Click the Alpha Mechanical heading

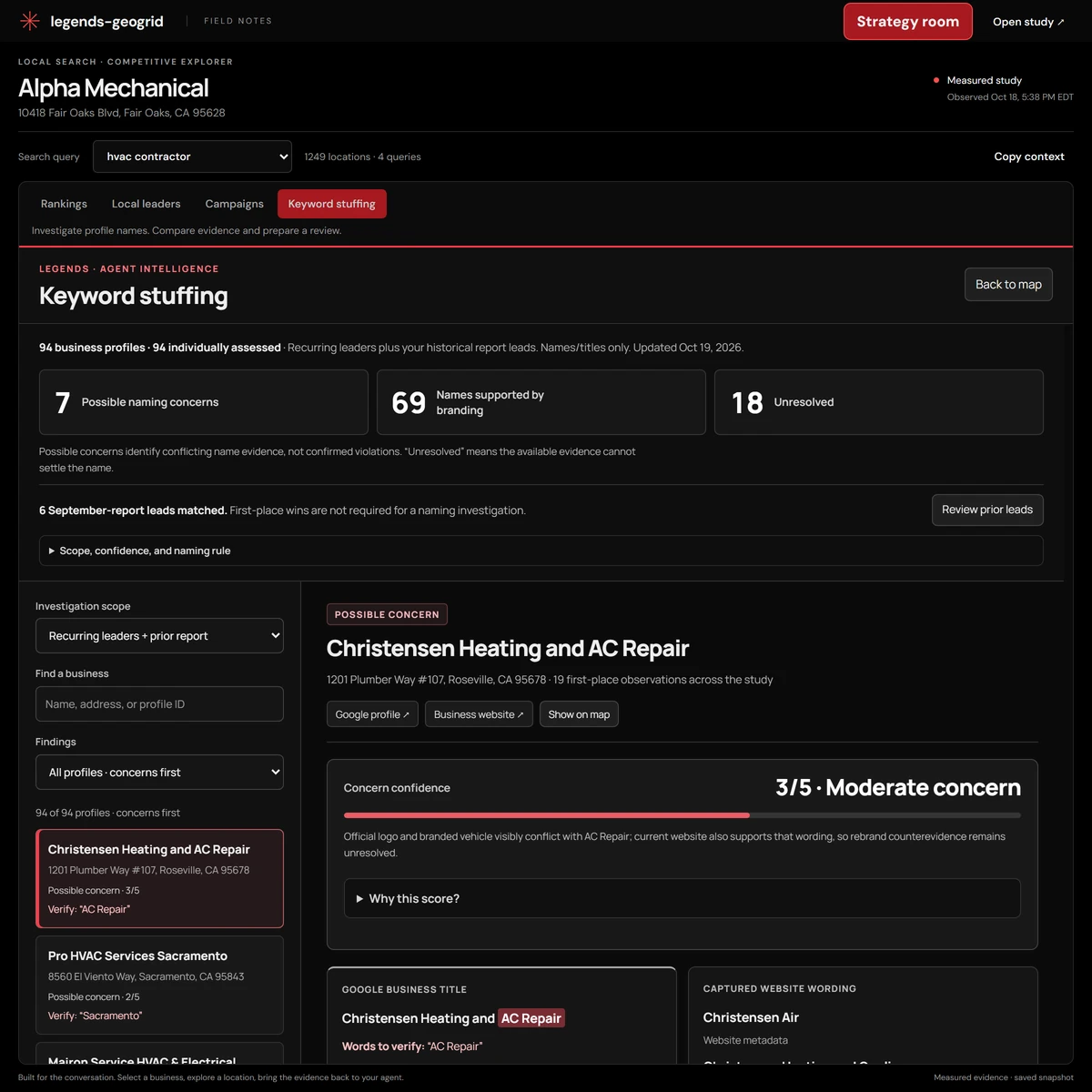point(114,88)
